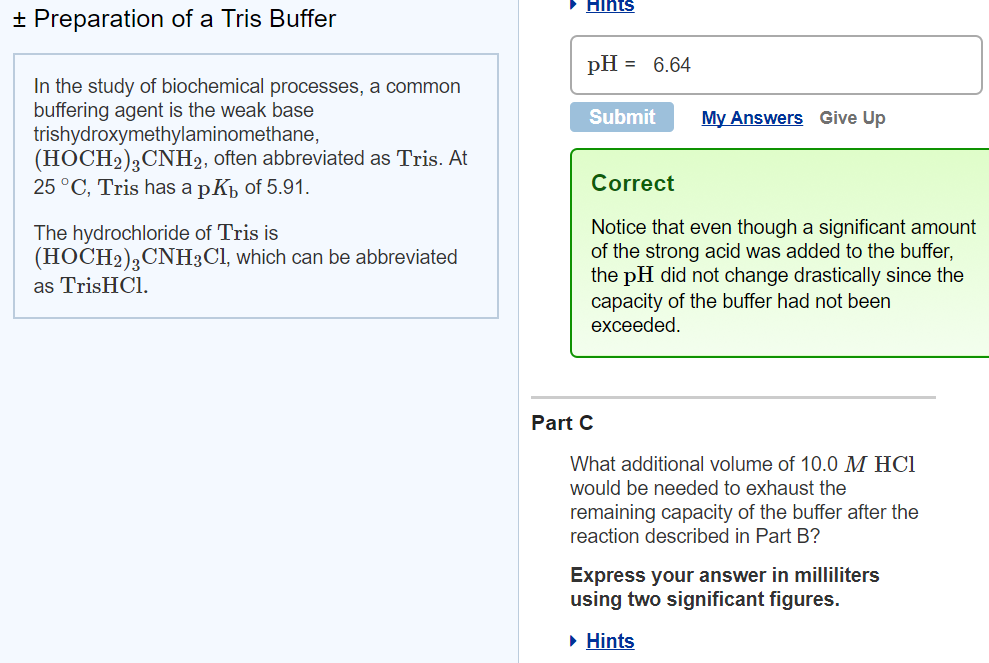Expand the problem introduction using the ± control
This screenshot has height=663, width=989.
19,18
